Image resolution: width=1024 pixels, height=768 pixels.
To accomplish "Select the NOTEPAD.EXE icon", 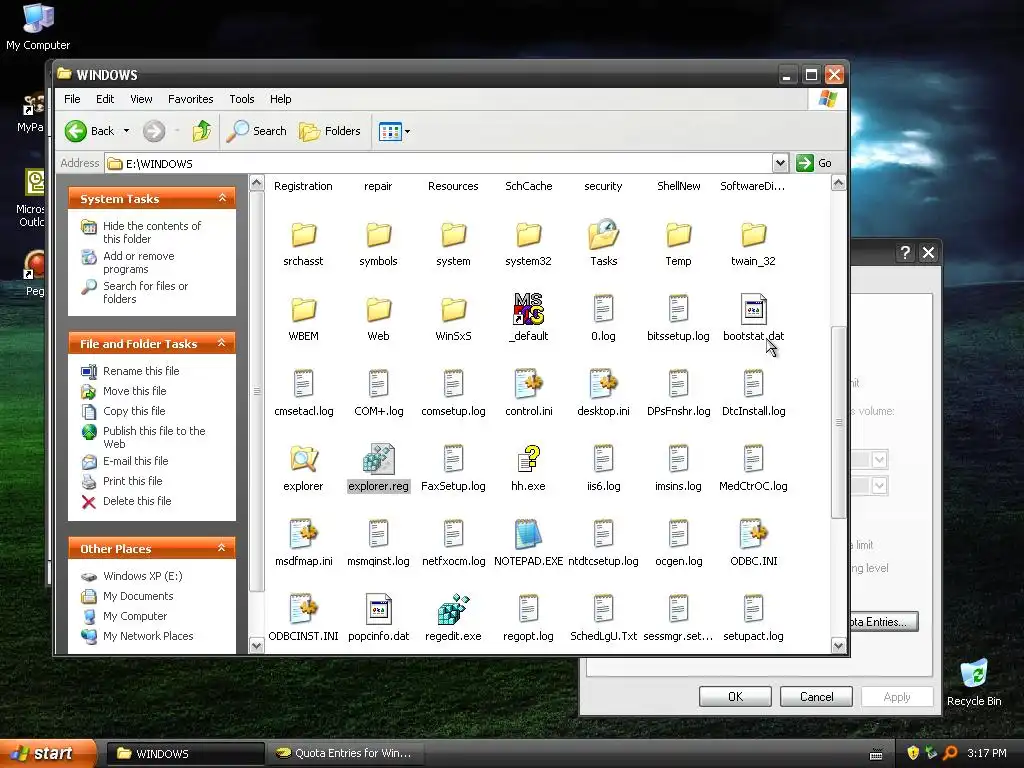I will click(x=528, y=534).
